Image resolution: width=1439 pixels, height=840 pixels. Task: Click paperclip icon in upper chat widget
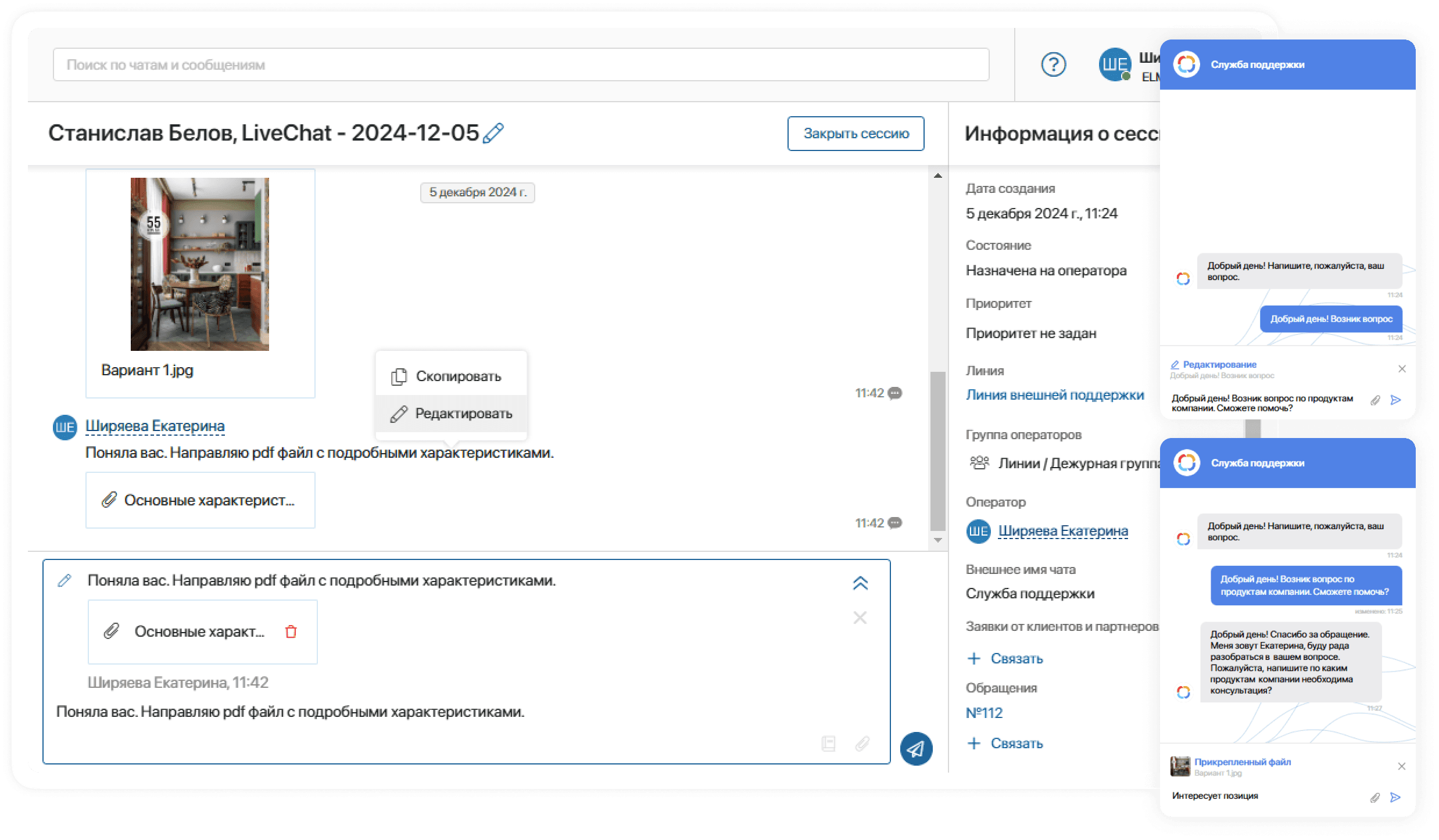click(x=1375, y=400)
